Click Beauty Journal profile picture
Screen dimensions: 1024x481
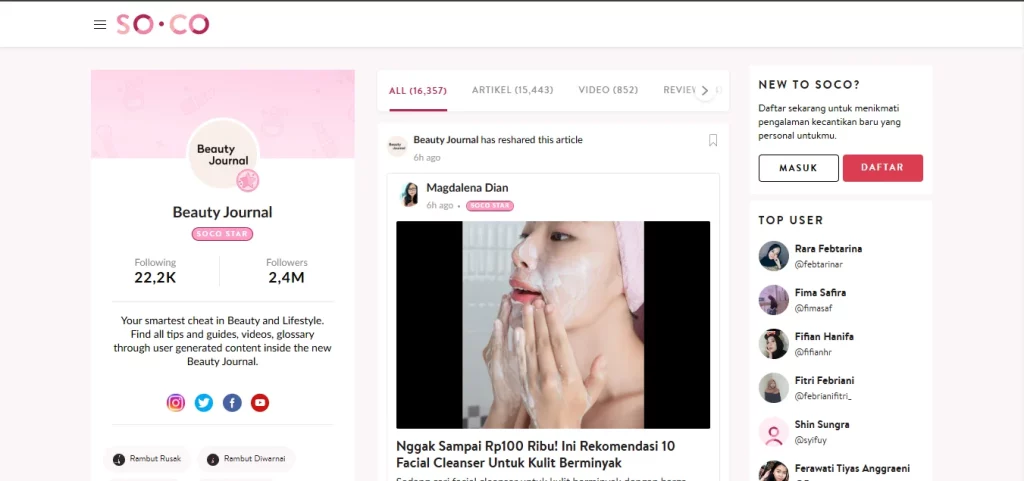pyautogui.click(x=223, y=155)
